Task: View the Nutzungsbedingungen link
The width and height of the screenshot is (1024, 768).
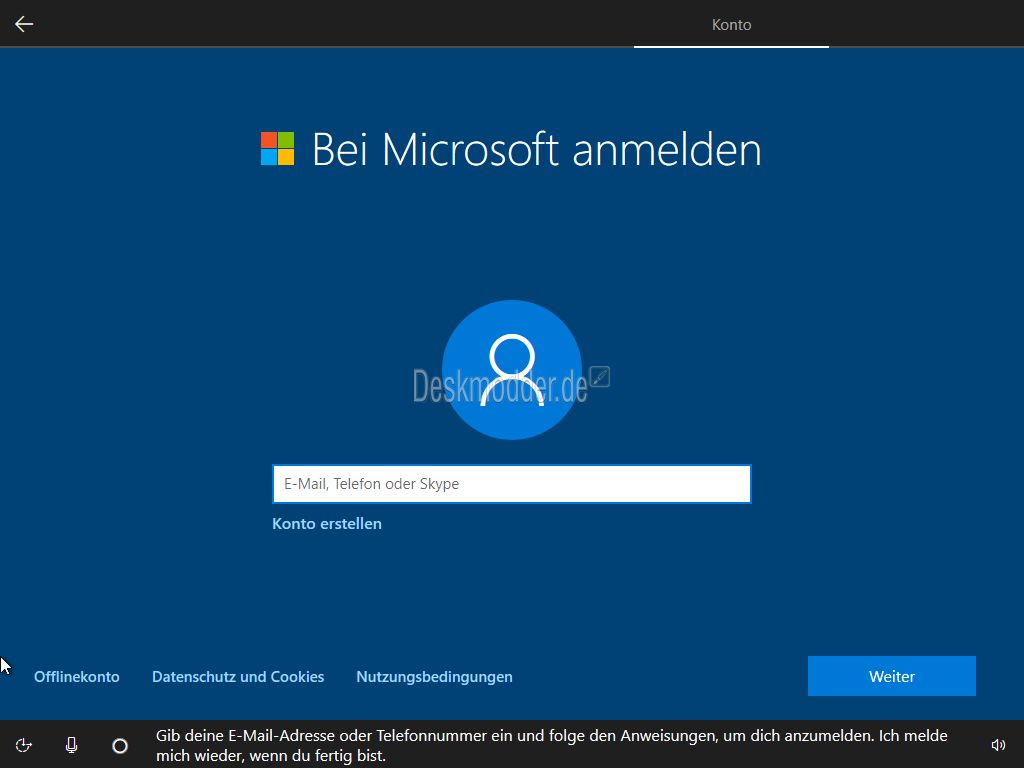Action: click(x=434, y=677)
